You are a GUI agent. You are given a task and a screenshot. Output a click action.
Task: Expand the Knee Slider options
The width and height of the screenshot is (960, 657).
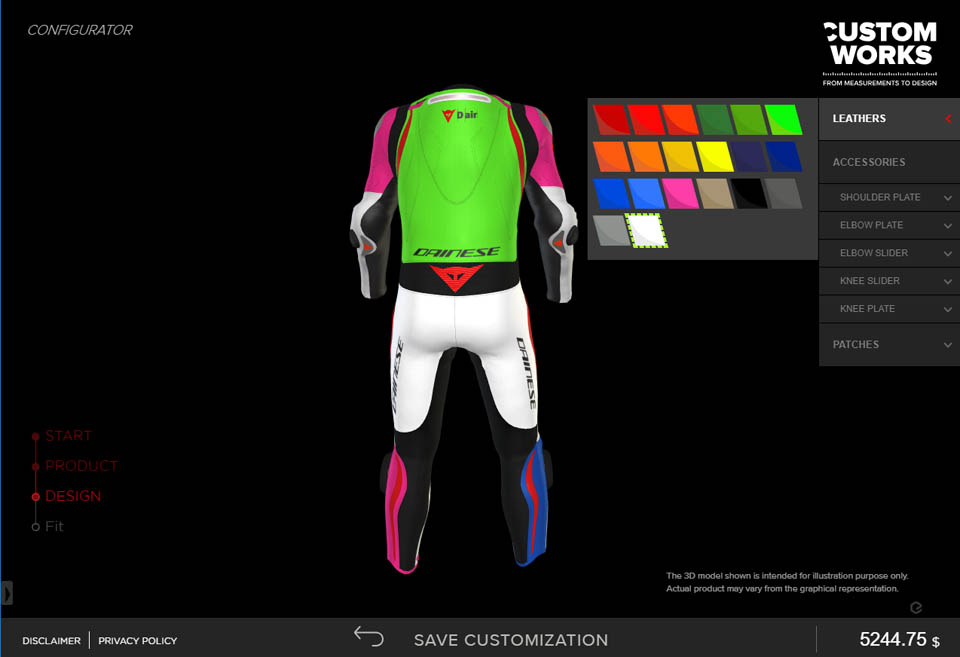(x=889, y=281)
